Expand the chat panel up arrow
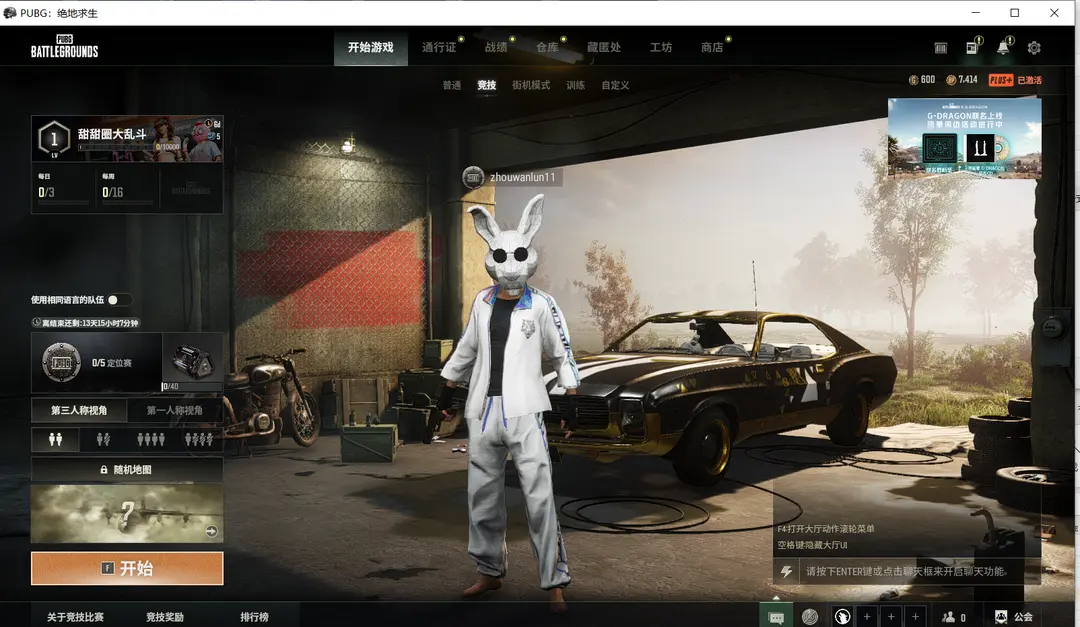The width and height of the screenshot is (1080, 627). pos(776,598)
